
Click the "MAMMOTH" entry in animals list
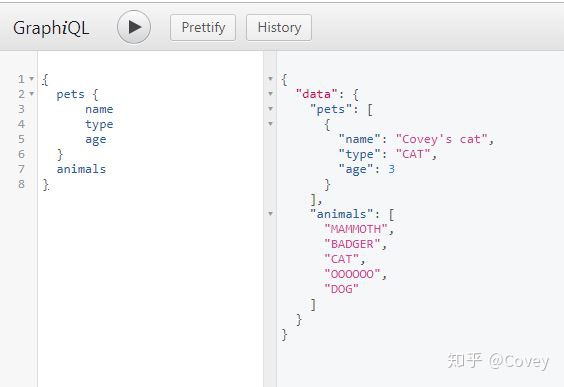coord(356,229)
